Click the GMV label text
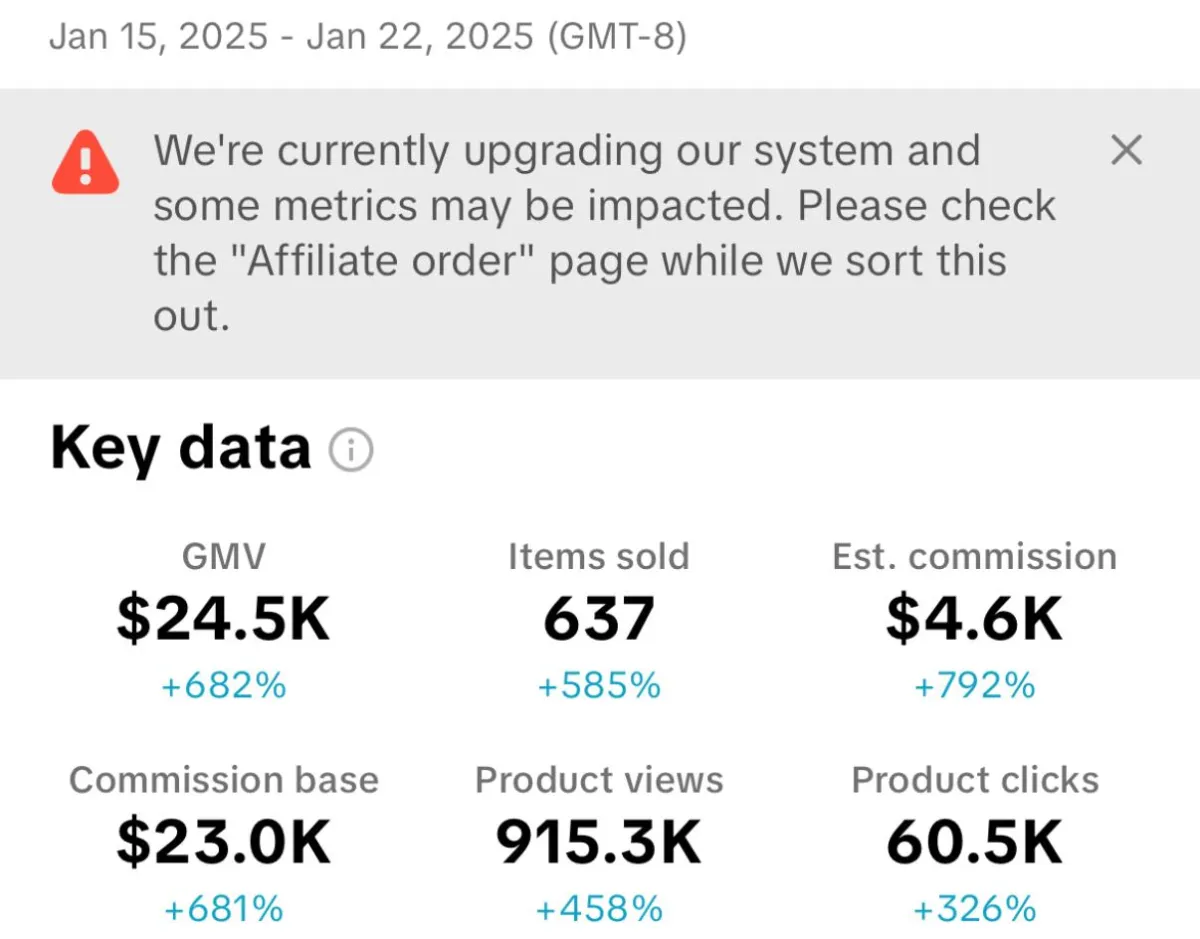Screen dimensions: 1200x939 (224, 556)
